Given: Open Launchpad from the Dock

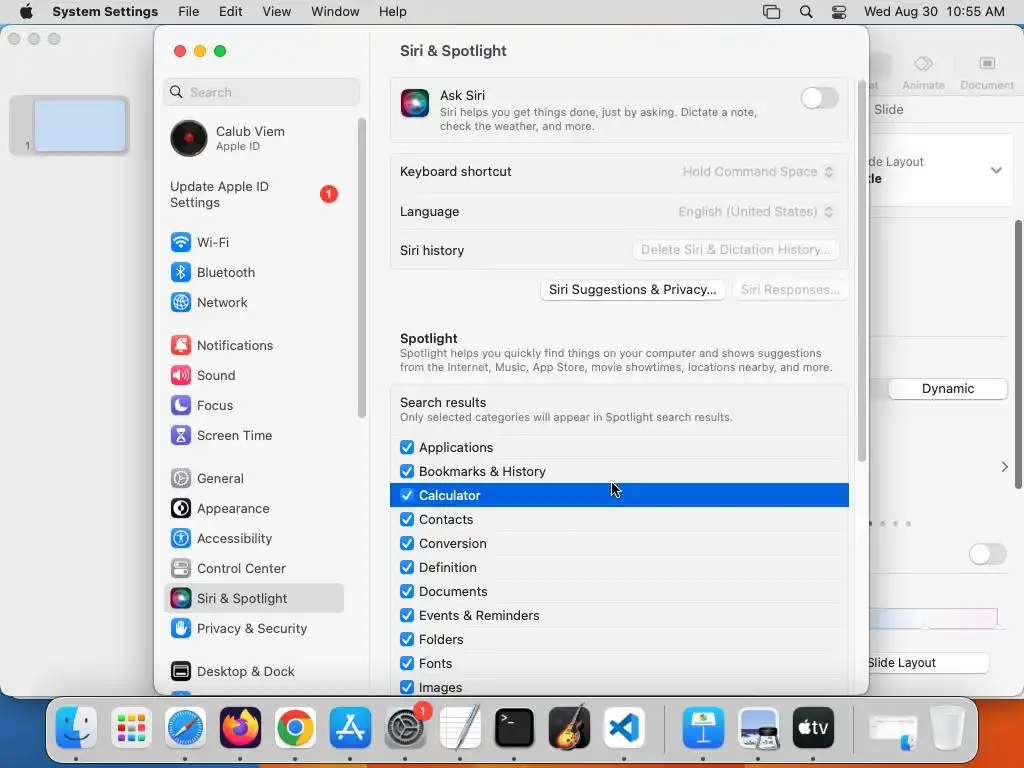Looking at the screenshot, I should (x=131, y=728).
